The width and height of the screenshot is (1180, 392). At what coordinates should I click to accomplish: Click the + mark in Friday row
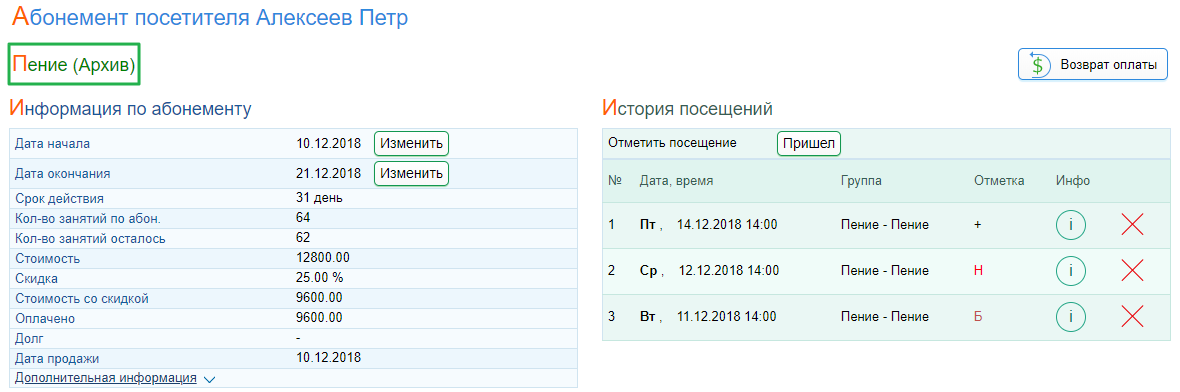(x=978, y=225)
